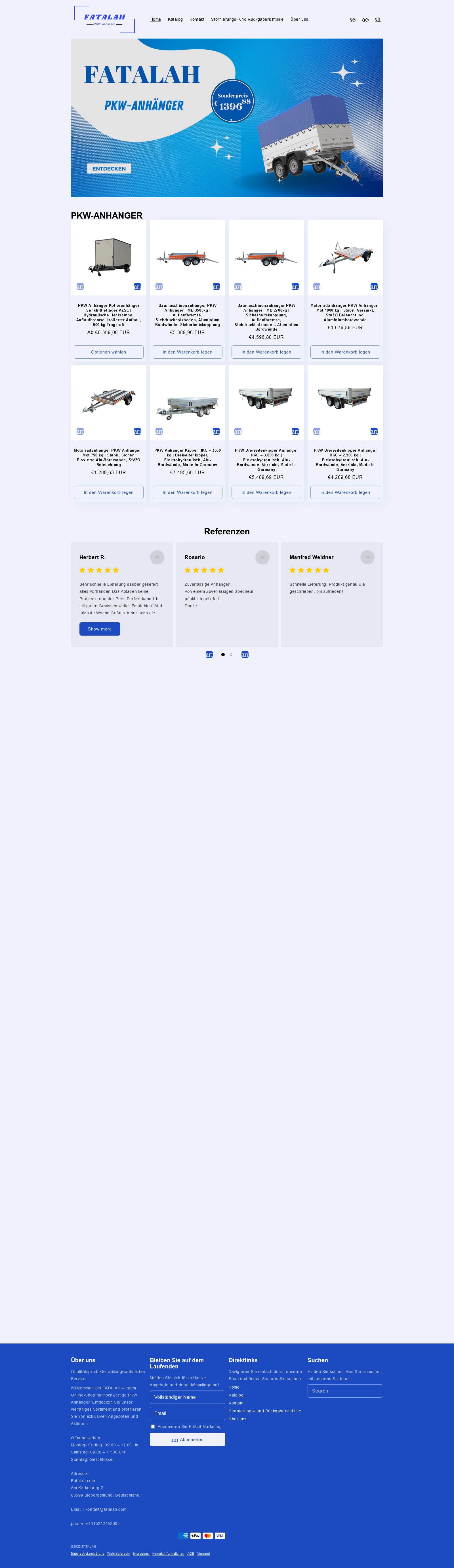Image resolution: width=454 pixels, height=1568 pixels.
Task: Go to next testimonial slide arrow
Action: pyautogui.click(x=245, y=654)
